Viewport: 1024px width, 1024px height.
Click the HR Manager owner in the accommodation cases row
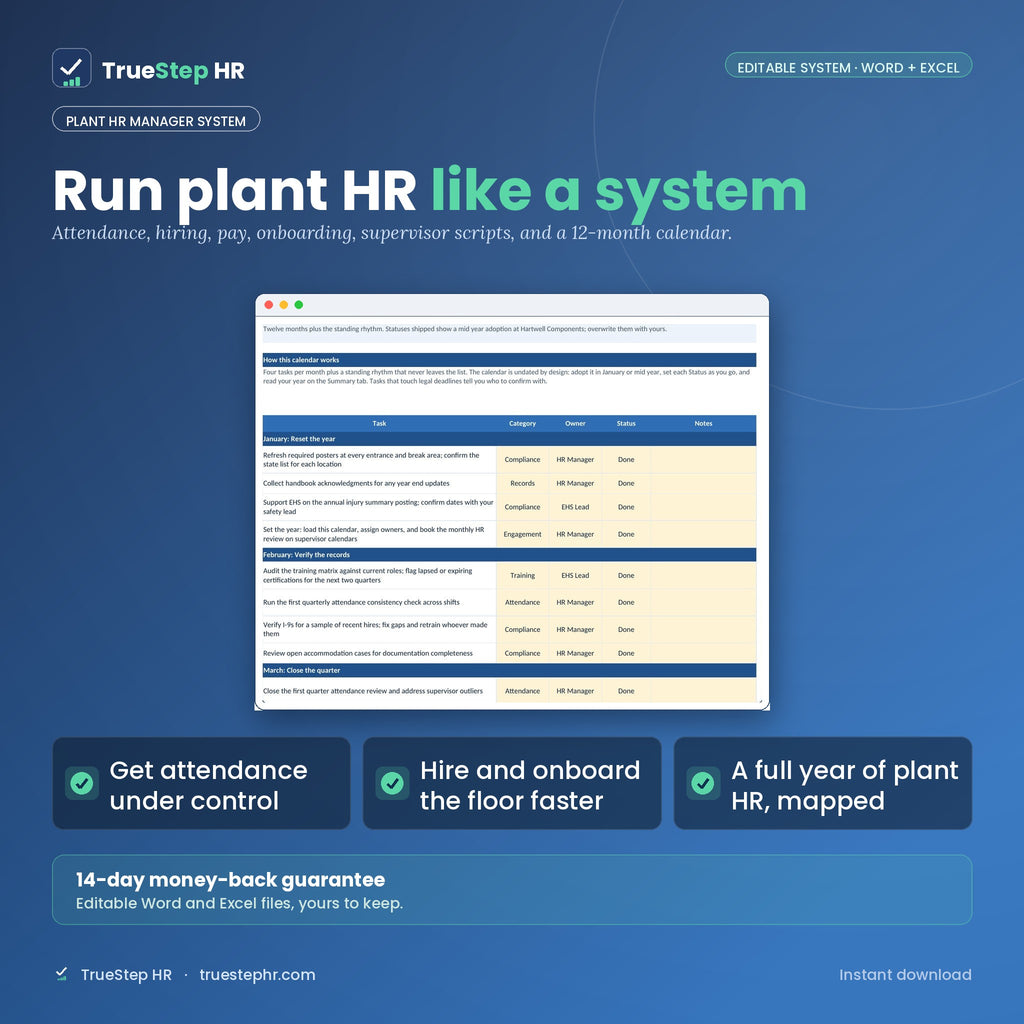(575, 653)
